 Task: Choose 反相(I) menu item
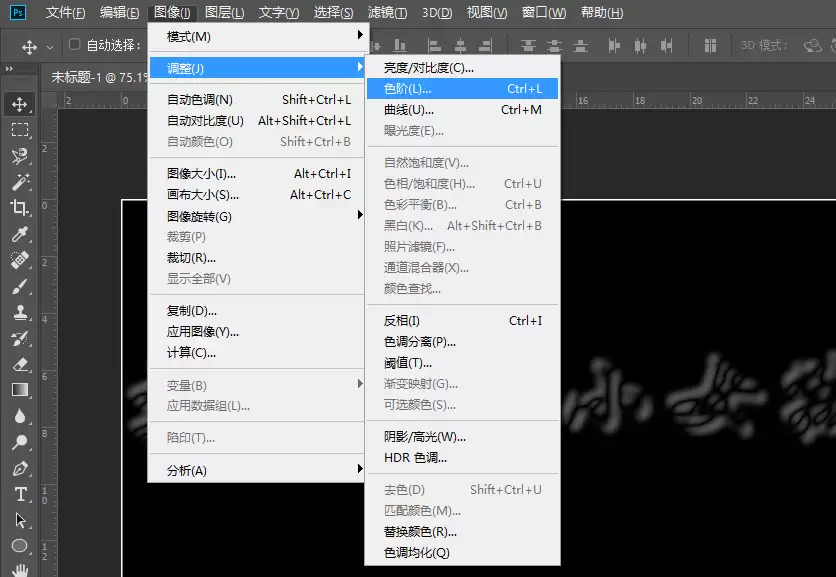pos(462,320)
